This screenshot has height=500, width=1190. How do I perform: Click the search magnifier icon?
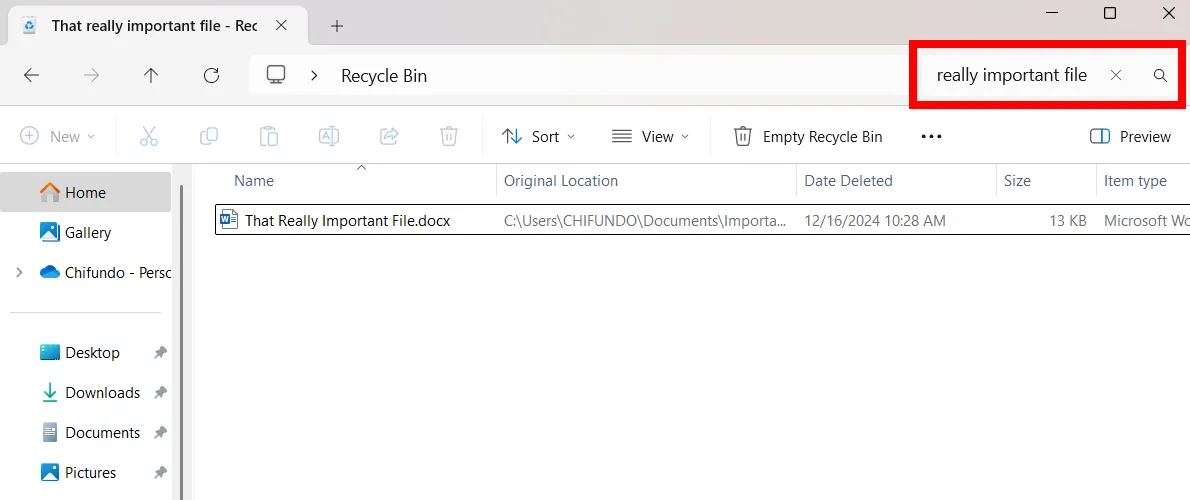tap(1160, 75)
